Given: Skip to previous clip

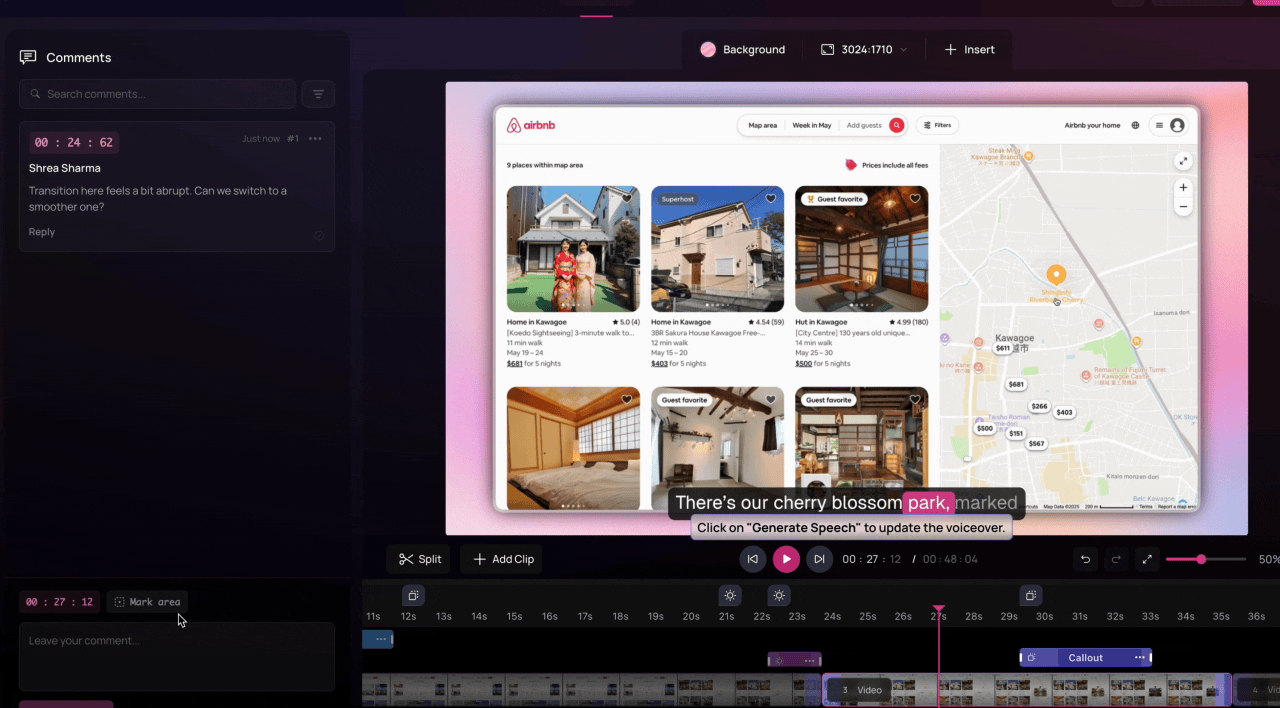Looking at the screenshot, I should click(752, 559).
